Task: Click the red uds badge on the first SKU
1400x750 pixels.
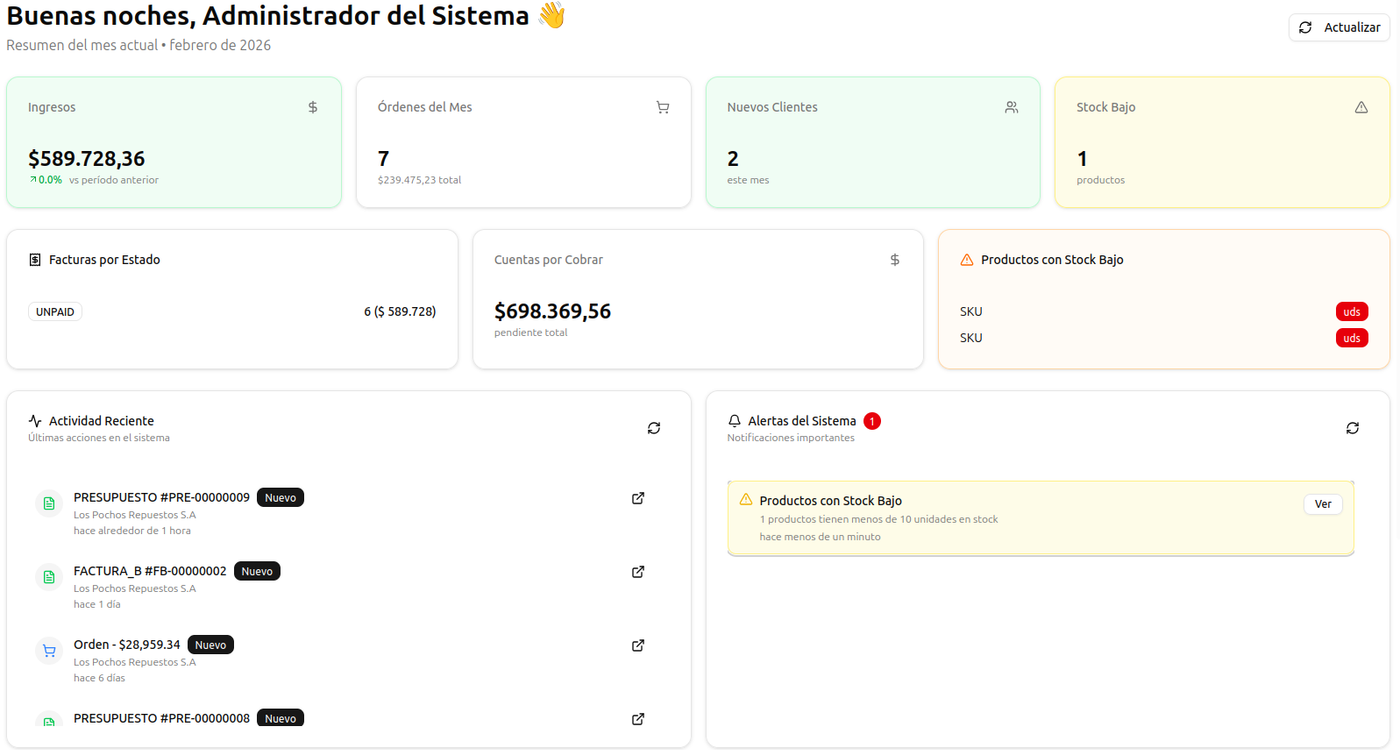Action: pos(1351,311)
